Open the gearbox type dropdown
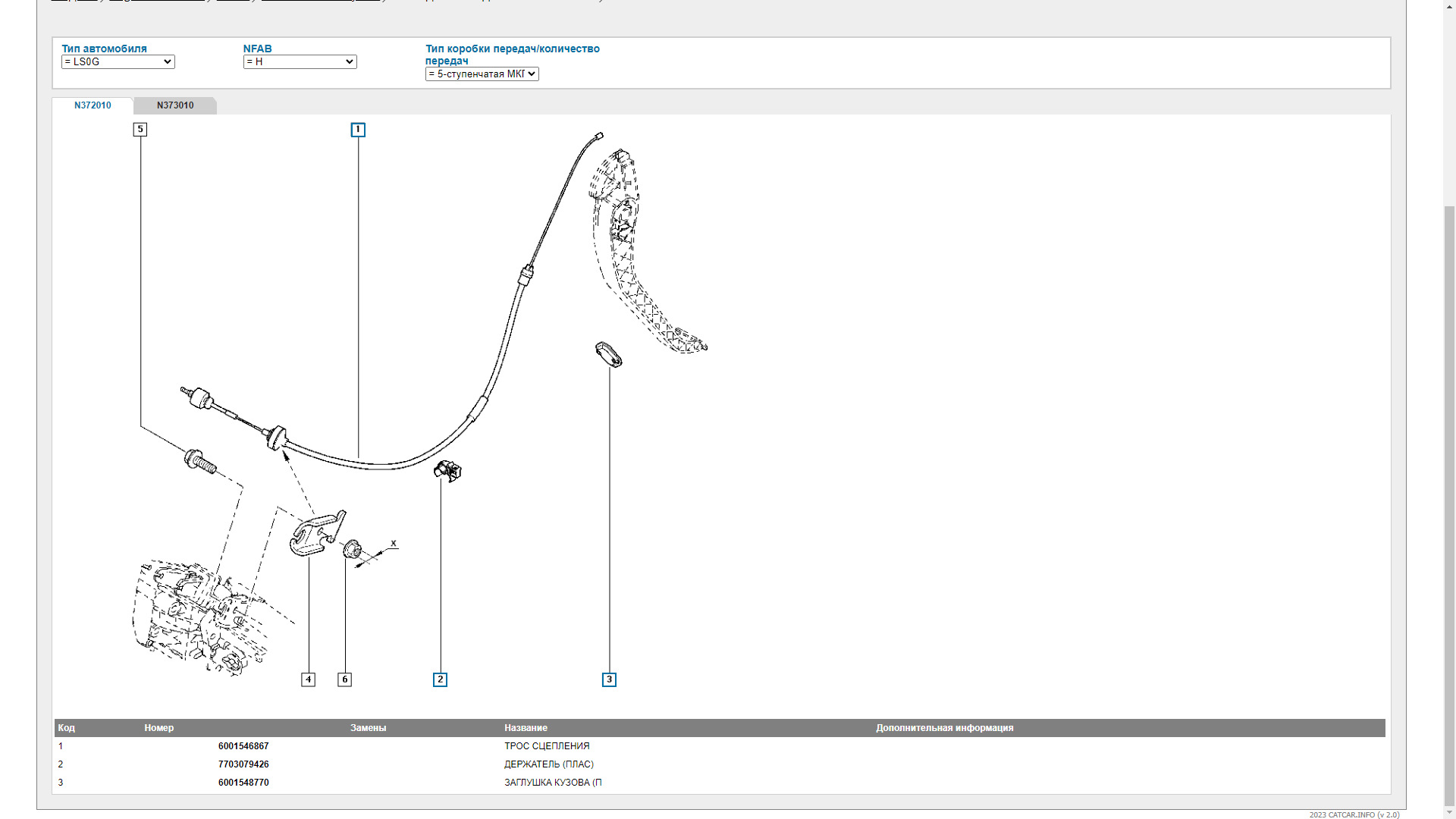This screenshot has width=1456, height=819. 482,74
